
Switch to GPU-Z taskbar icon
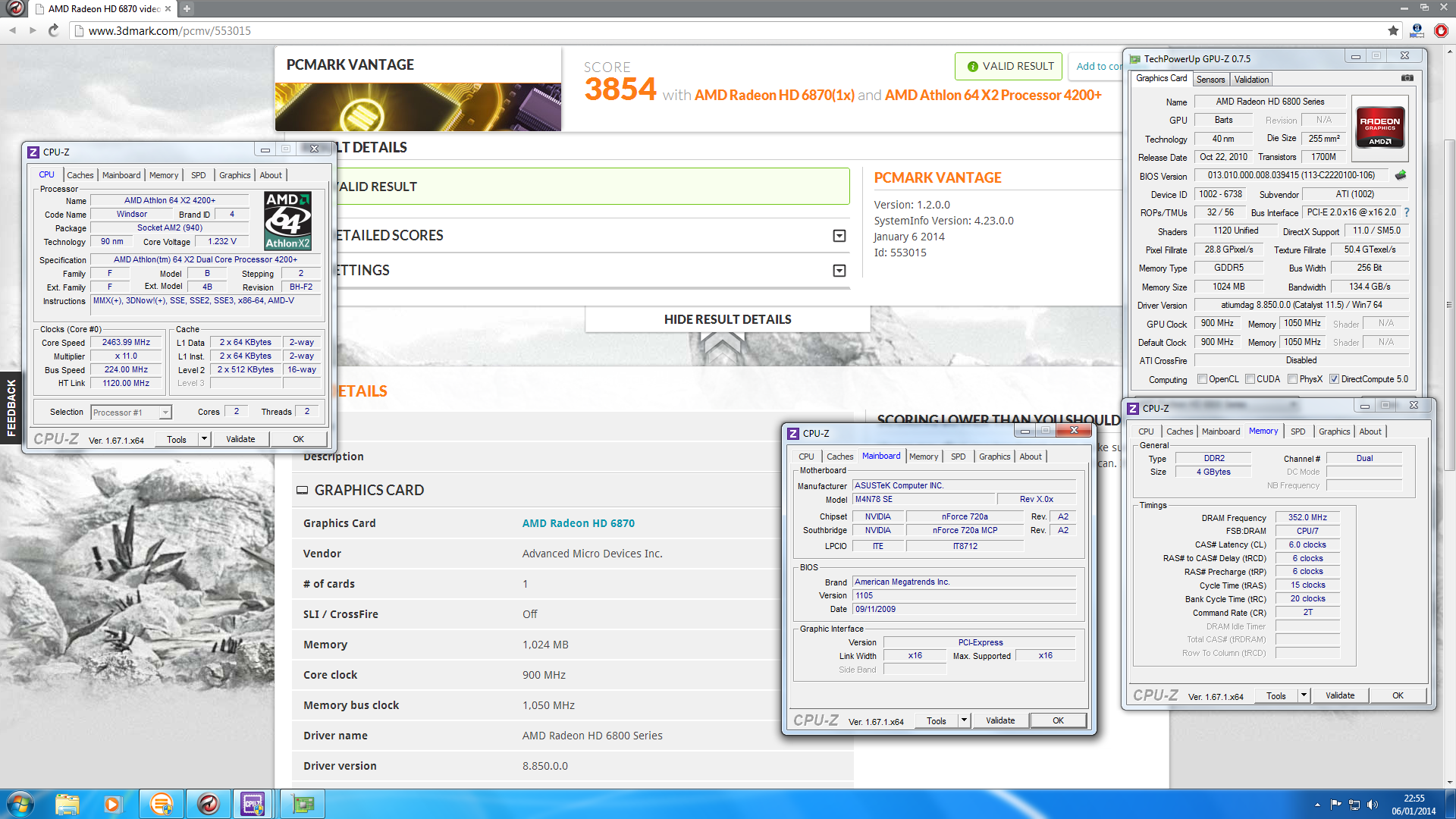point(303,804)
